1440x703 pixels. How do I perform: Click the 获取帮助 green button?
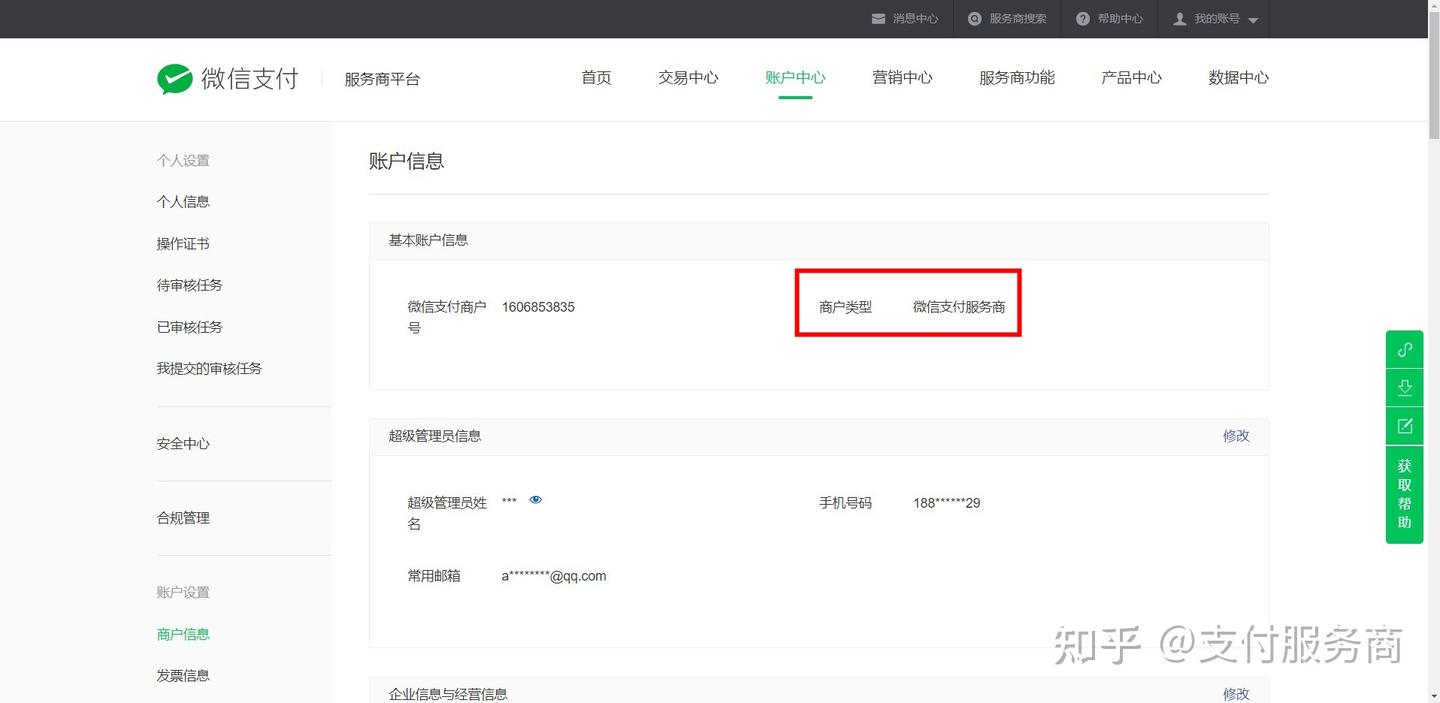1404,494
